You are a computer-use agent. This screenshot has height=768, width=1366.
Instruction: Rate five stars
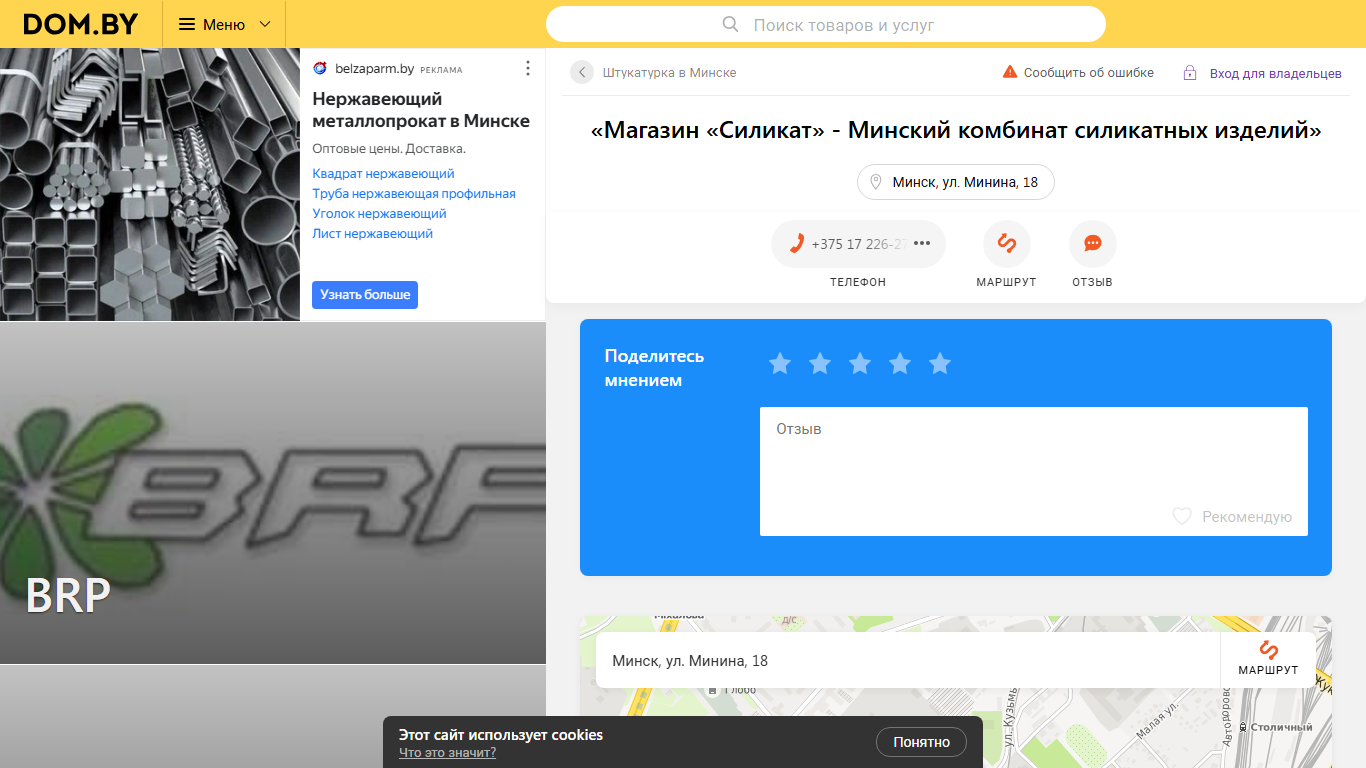coord(940,364)
